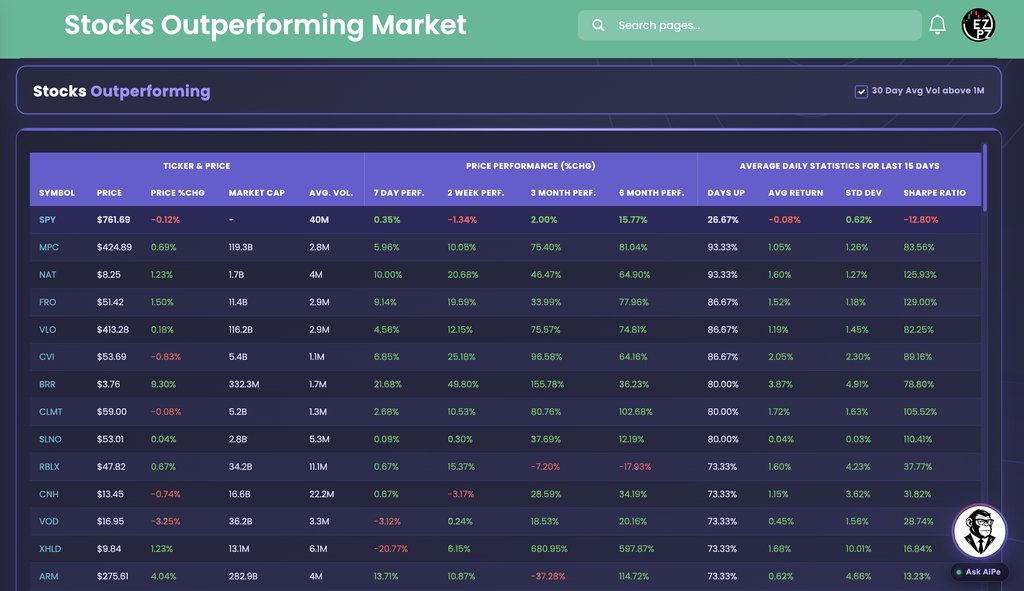Image resolution: width=1024 pixels, height=591 pixels.
Task: Open the SPY ticker link
Action: pos(47,220)
